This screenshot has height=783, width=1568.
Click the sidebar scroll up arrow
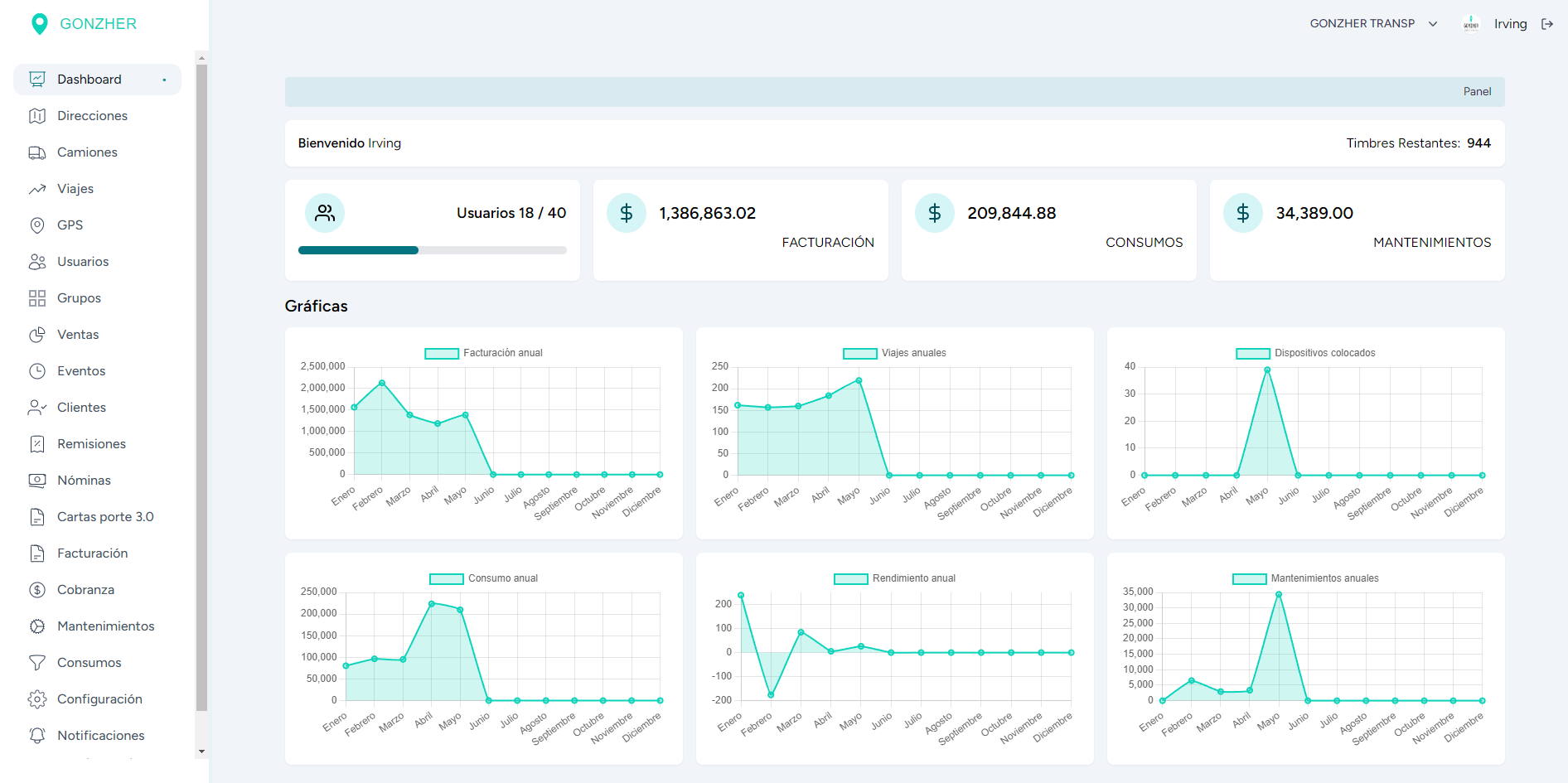201,58
